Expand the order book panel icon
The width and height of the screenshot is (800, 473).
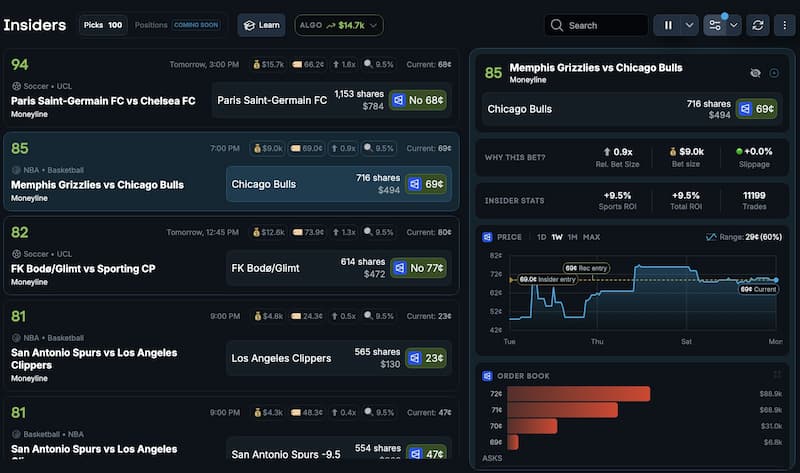777,375
